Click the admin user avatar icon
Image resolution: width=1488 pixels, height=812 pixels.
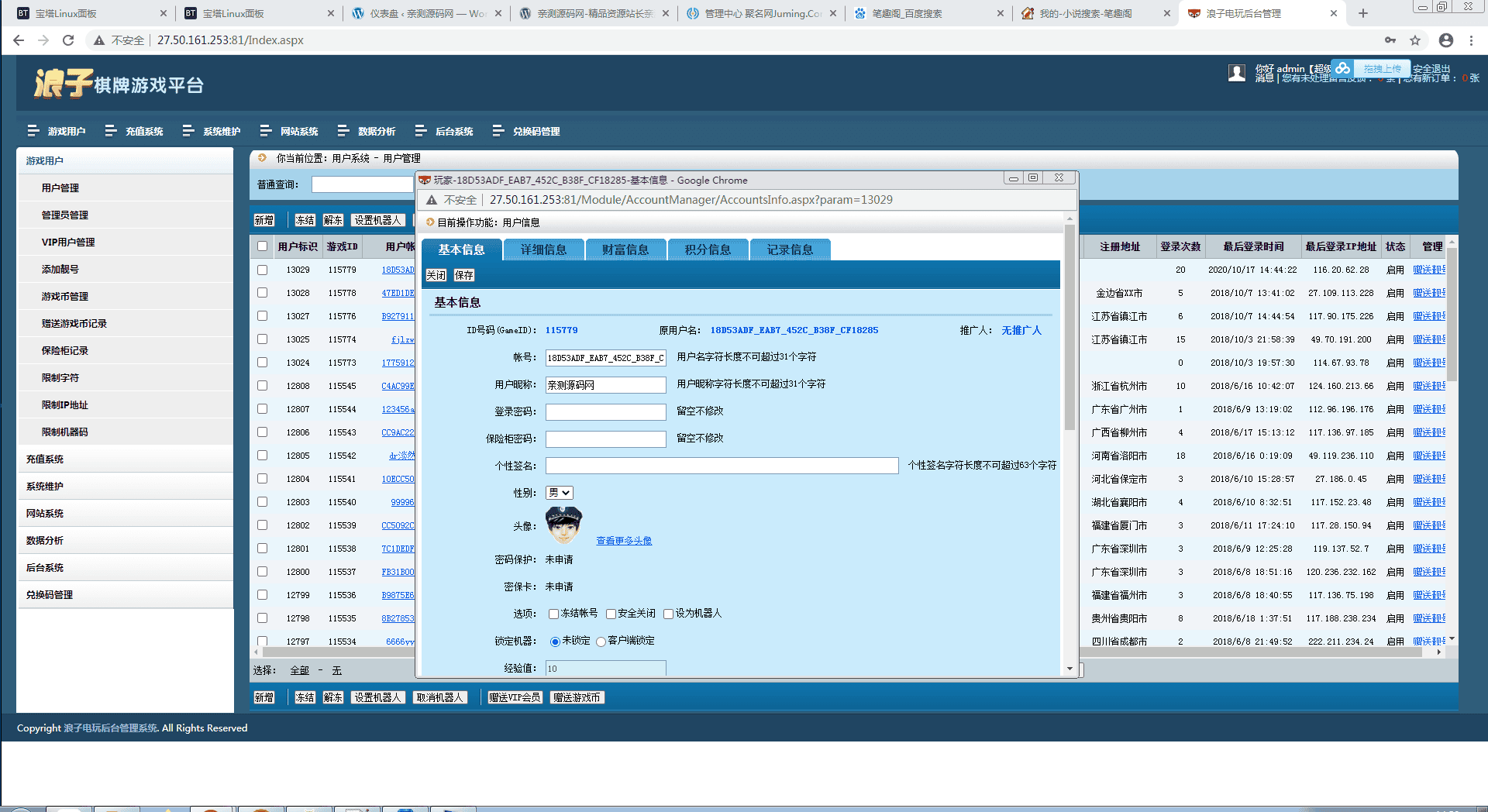pyautogui.click(x=1237, y=73)
